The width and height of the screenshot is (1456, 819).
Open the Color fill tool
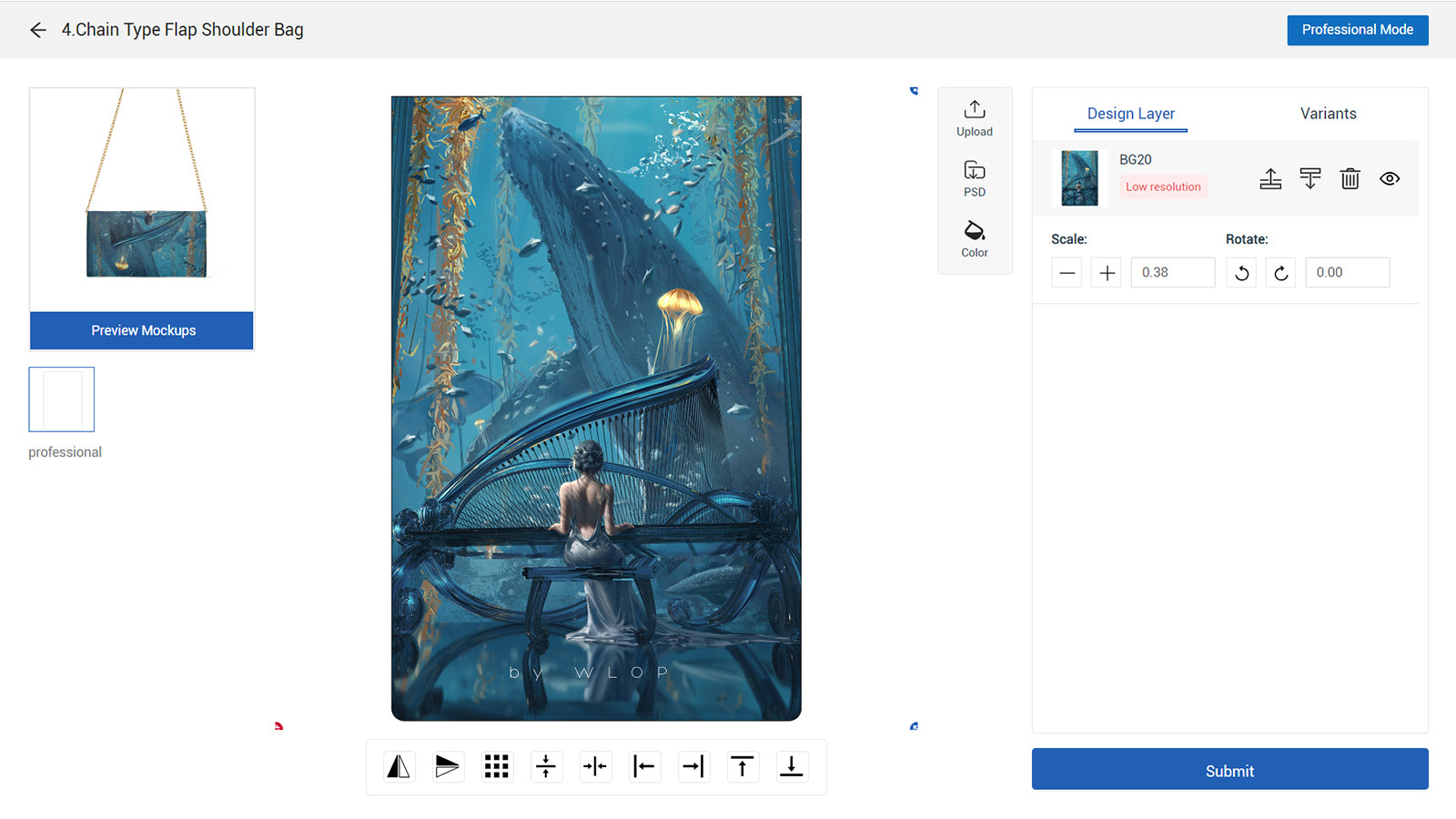(975, 239)
